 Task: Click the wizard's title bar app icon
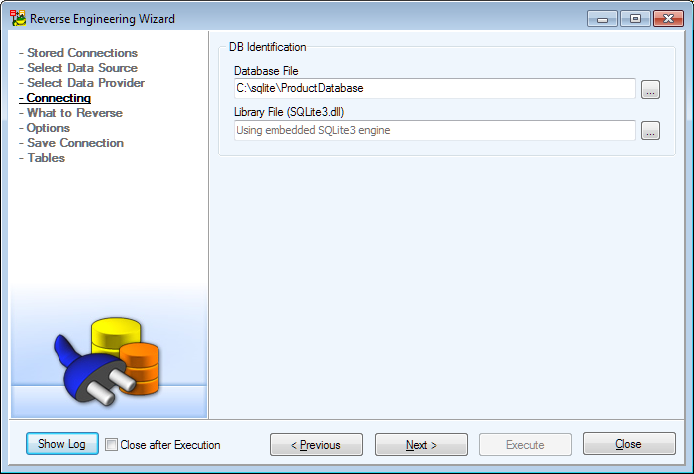pos(18,18)
